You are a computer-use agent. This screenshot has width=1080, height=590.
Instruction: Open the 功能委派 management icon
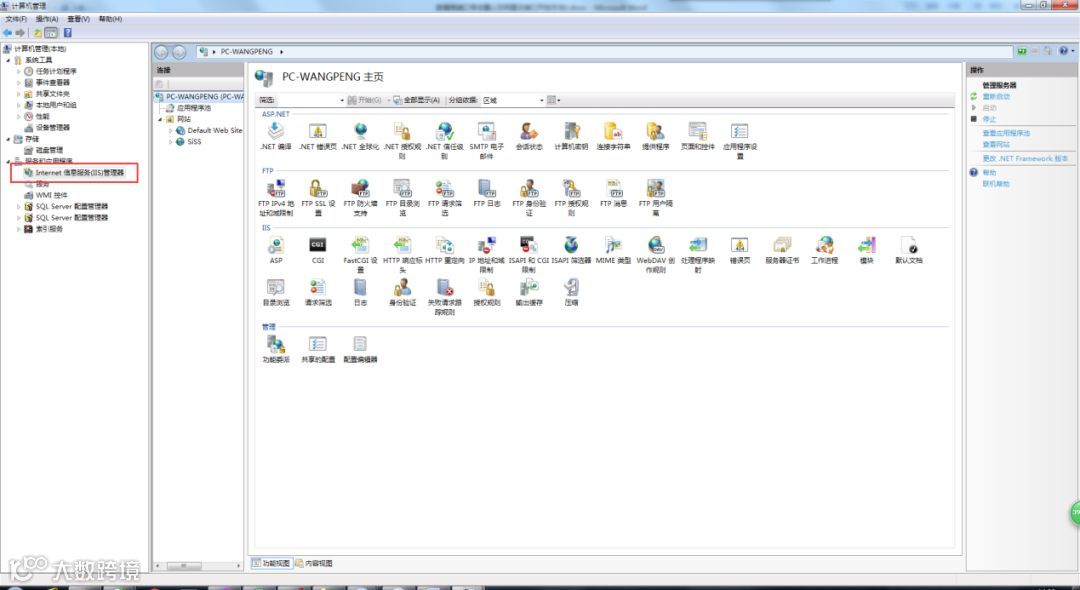click(276, 344)
